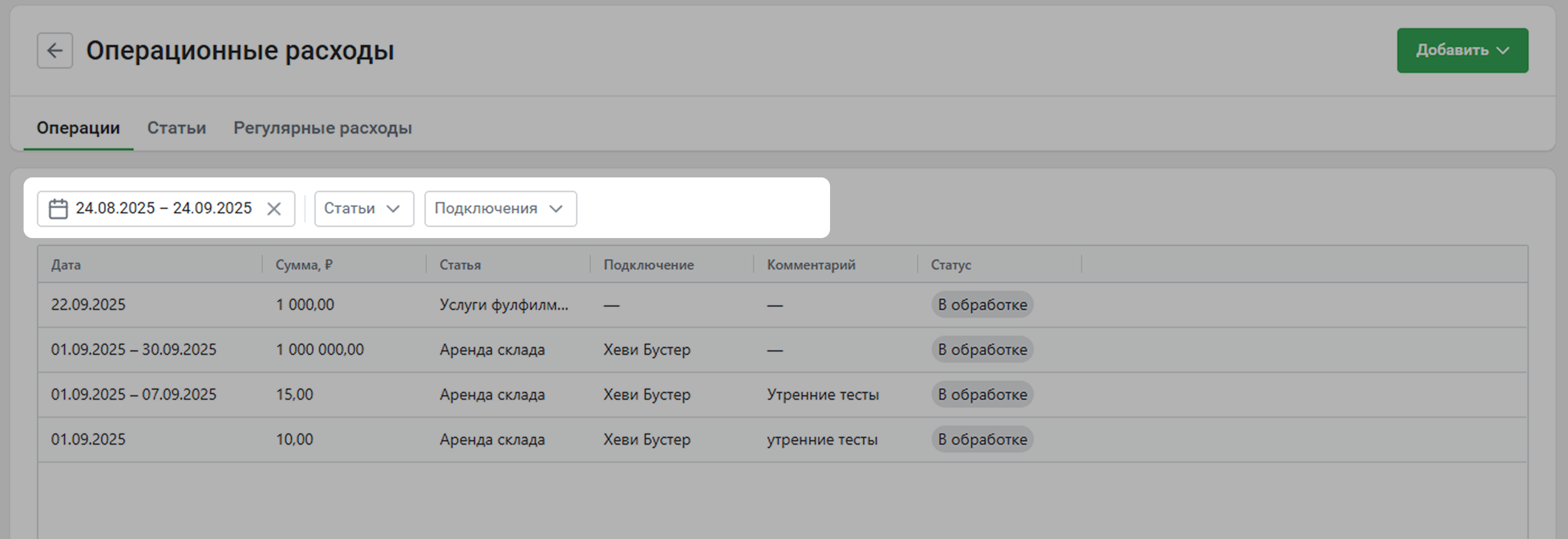Click the Услуги фулфилм... article cell
Screen dimensions: 1568x539
pyautogui.click(x=503, y=305)
